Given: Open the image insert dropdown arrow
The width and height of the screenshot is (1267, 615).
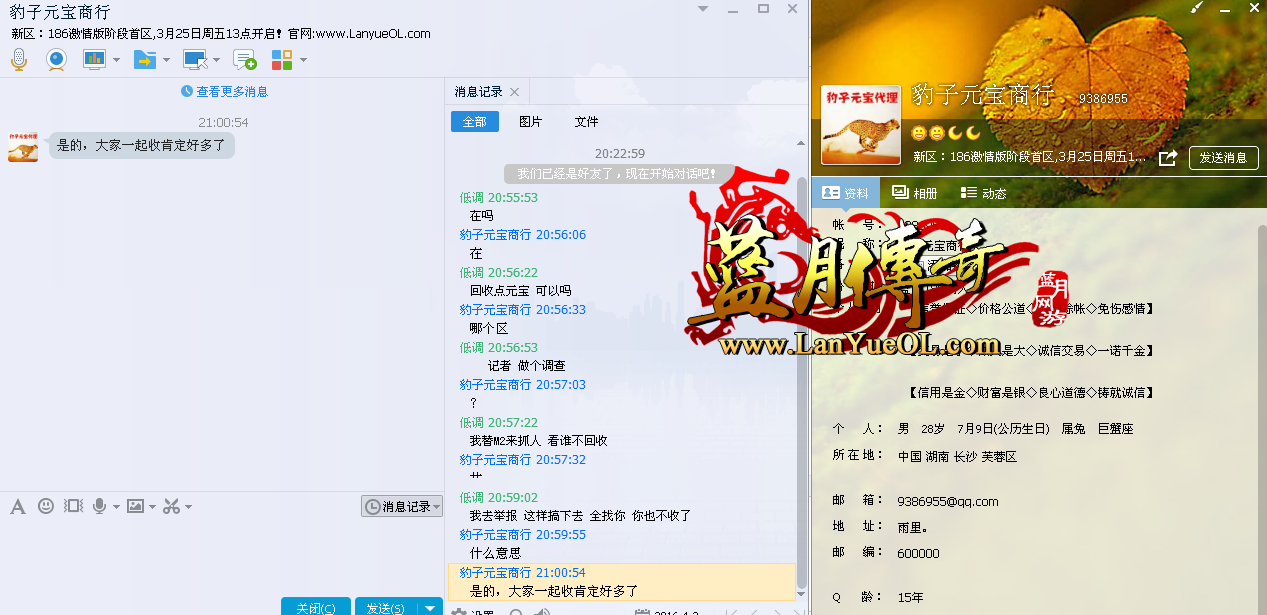Looking at the screenshot, I should pyautogui.click(x=151, y=506).
